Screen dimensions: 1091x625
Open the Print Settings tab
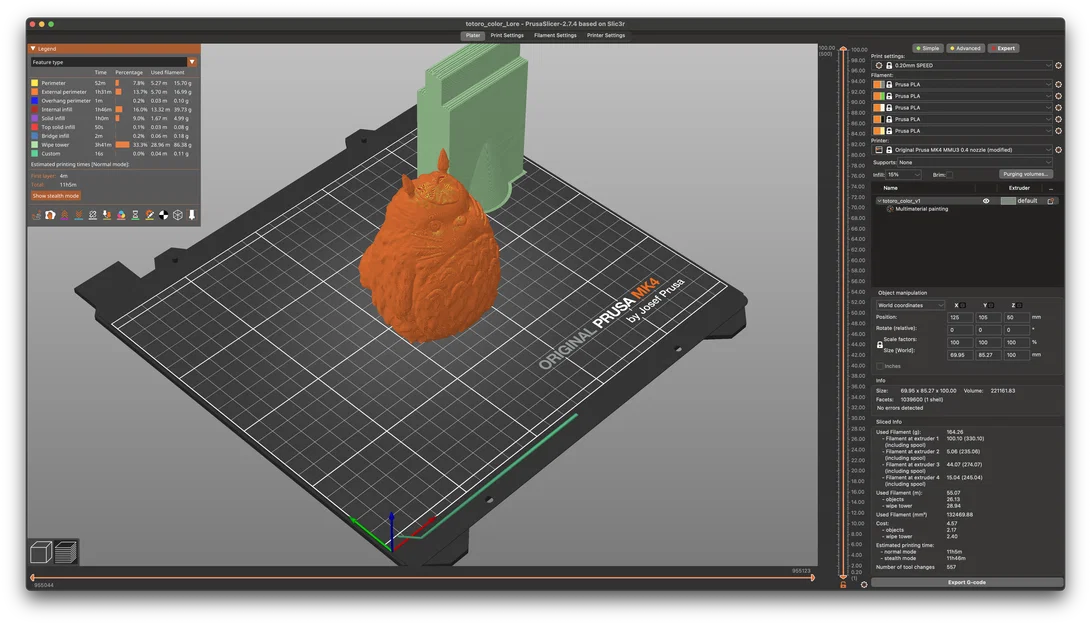click(507, 35)
